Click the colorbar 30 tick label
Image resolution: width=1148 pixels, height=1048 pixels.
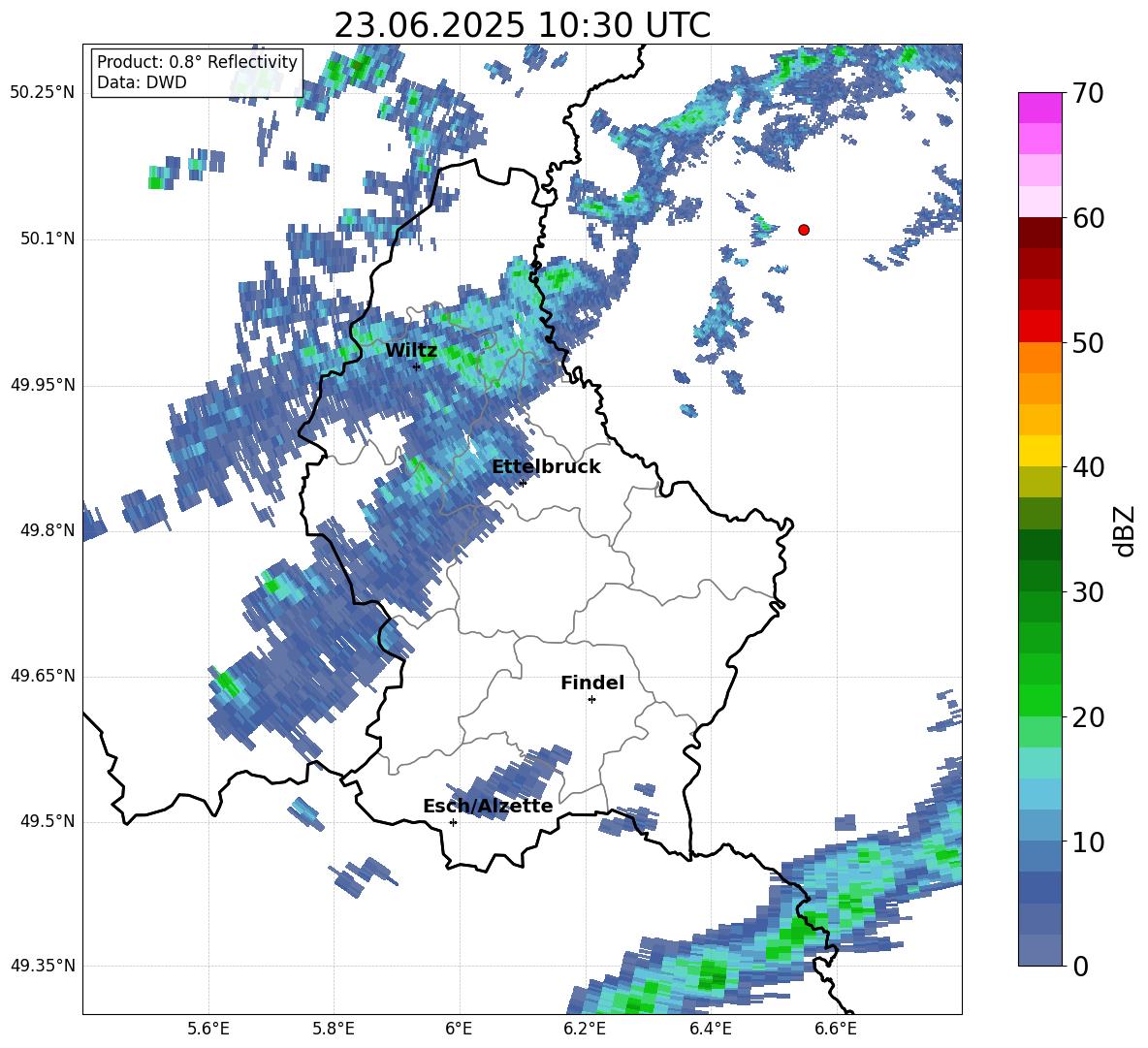coord(1088,592)
